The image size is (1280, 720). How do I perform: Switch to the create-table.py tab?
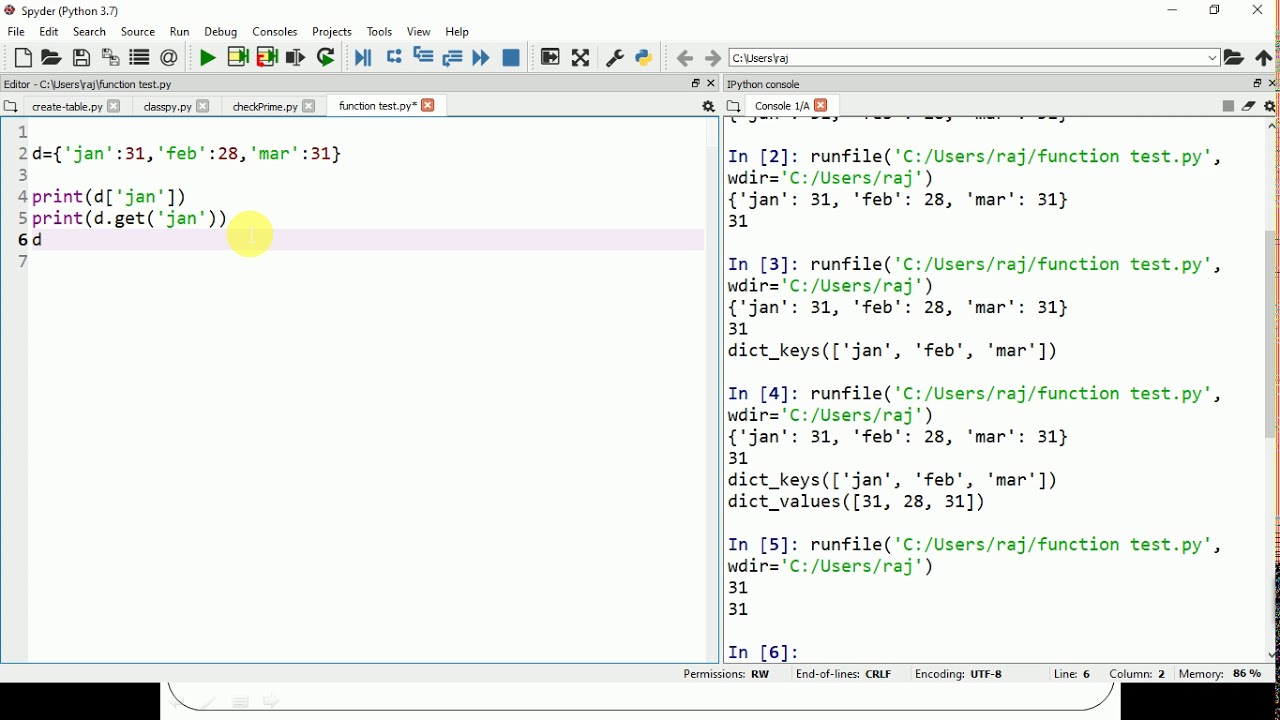pos(66,107)
